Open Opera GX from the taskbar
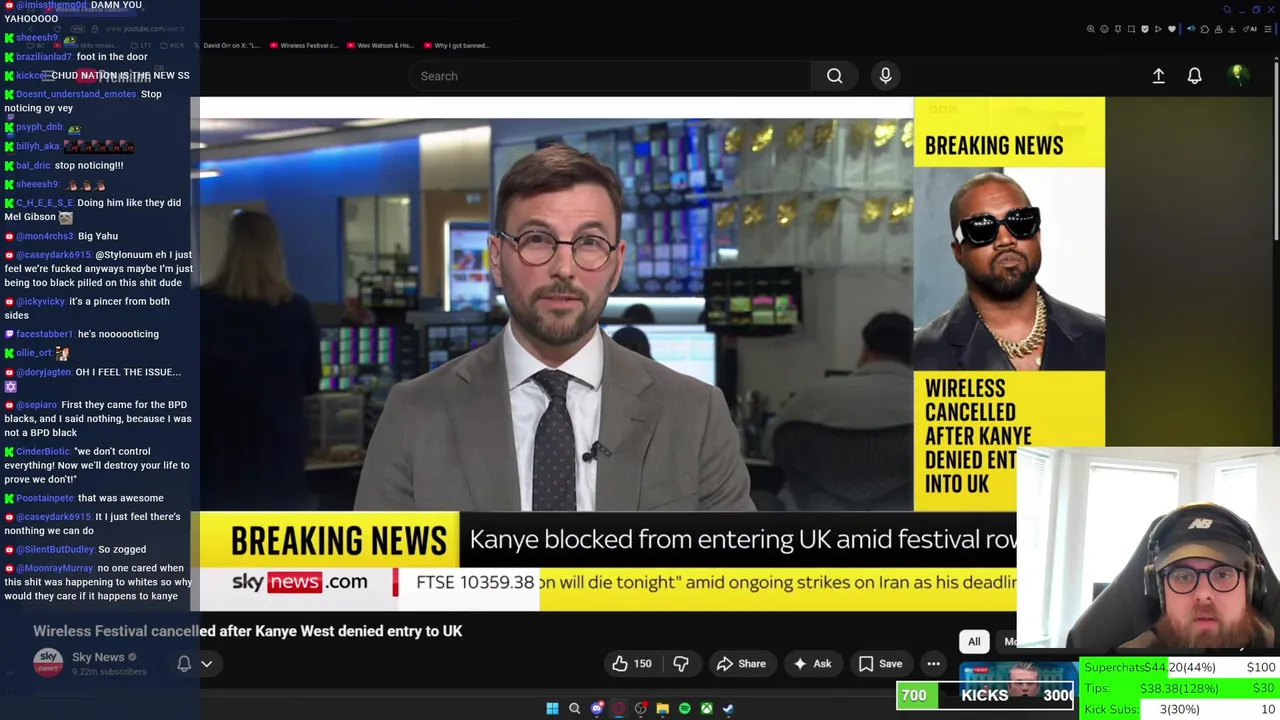 619,708
